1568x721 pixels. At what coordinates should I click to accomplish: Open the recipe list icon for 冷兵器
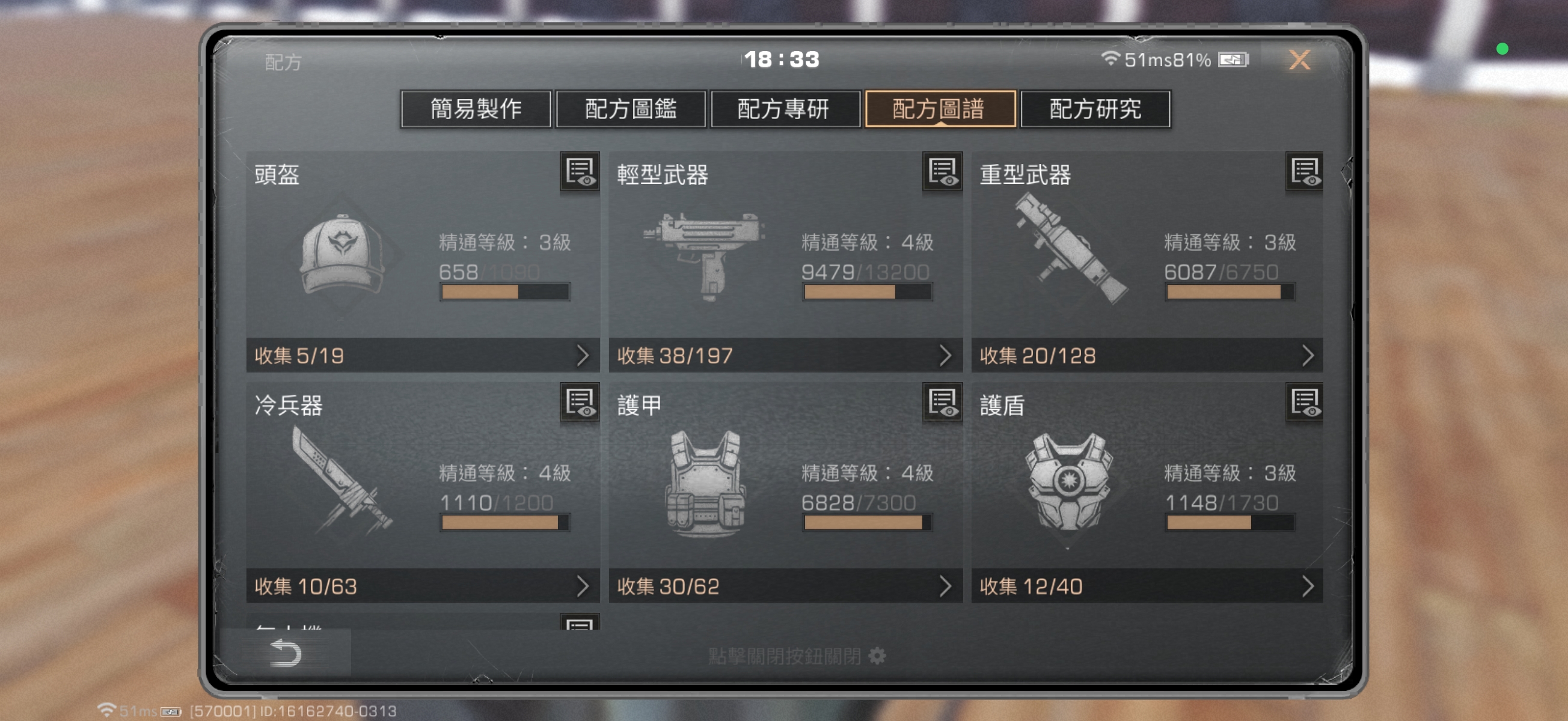tap(580, 402)
